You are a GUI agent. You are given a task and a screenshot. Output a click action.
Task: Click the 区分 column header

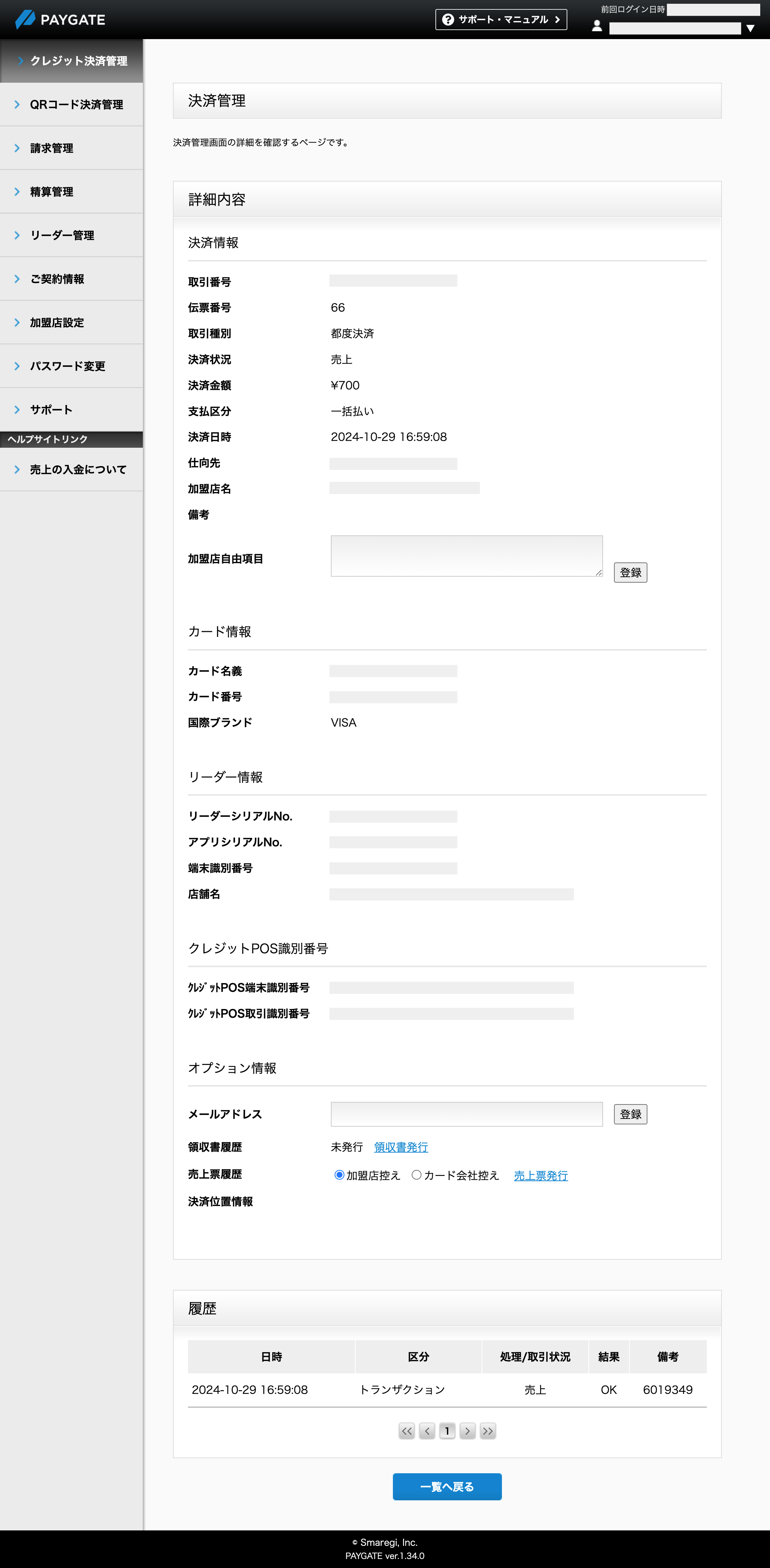click(x=418, y=1357)
